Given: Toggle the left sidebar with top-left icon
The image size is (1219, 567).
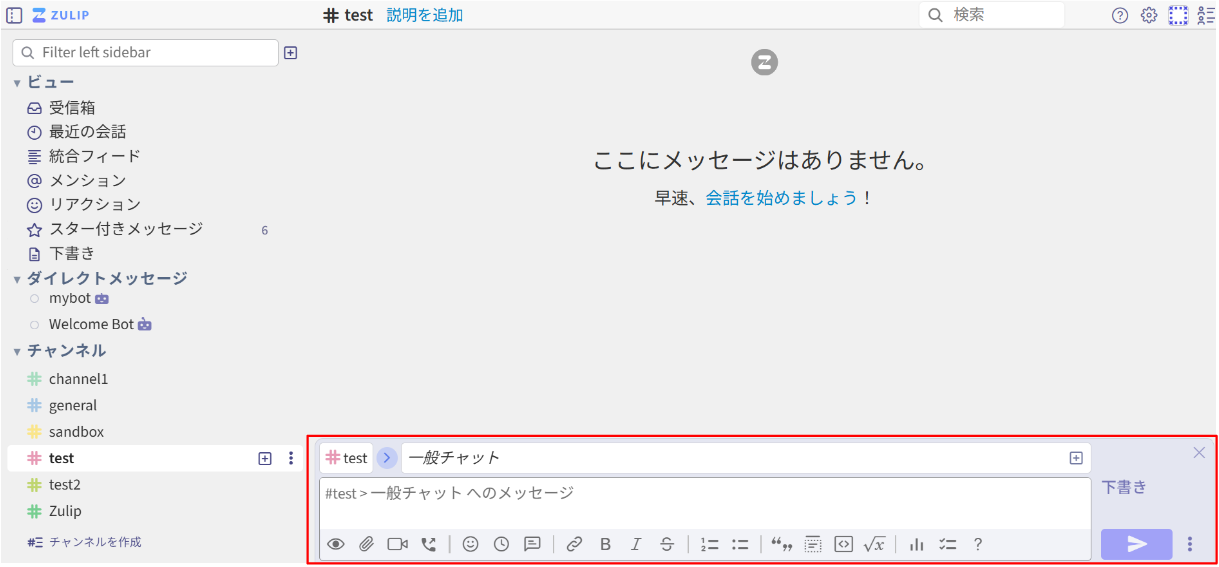Looking at the screenshot, I should pyautogui.click(x=14, y=15).
